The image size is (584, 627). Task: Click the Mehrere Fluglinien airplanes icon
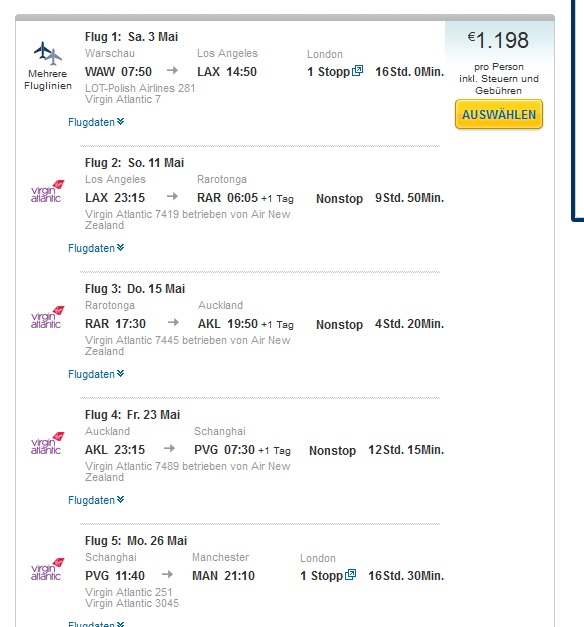point(48,53)
